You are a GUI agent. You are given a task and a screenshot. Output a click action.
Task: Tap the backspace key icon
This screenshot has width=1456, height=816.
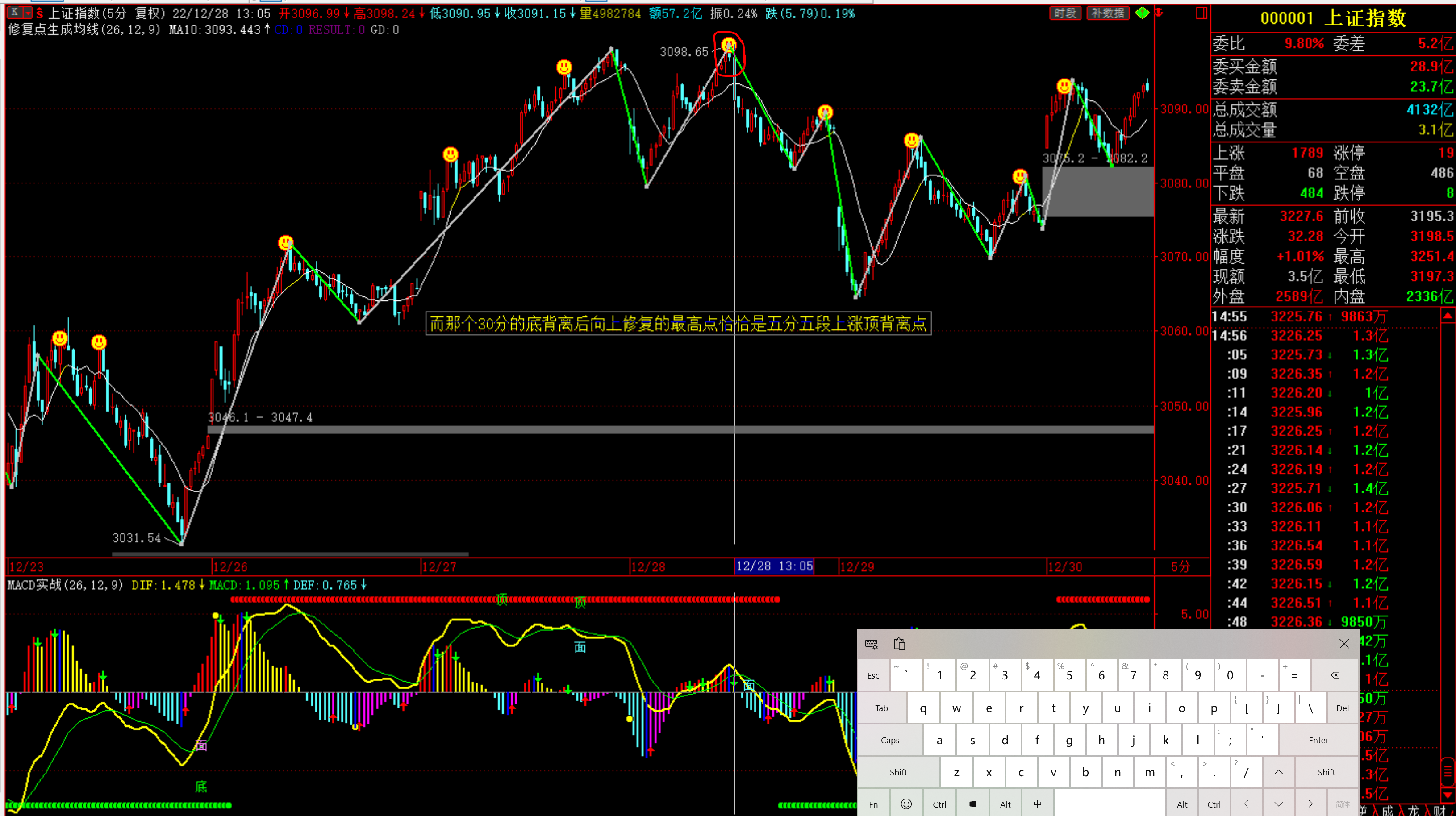(x=1335, y=675)
